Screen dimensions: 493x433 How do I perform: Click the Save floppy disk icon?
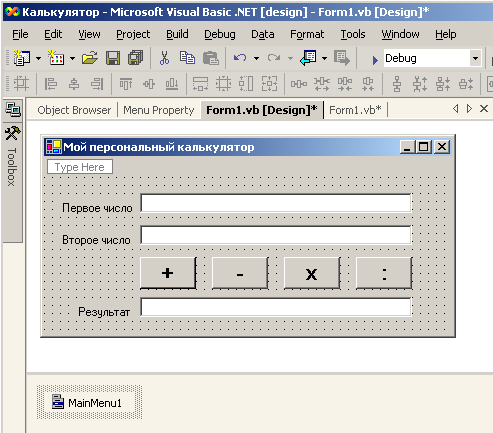click(x=113, y=58)
